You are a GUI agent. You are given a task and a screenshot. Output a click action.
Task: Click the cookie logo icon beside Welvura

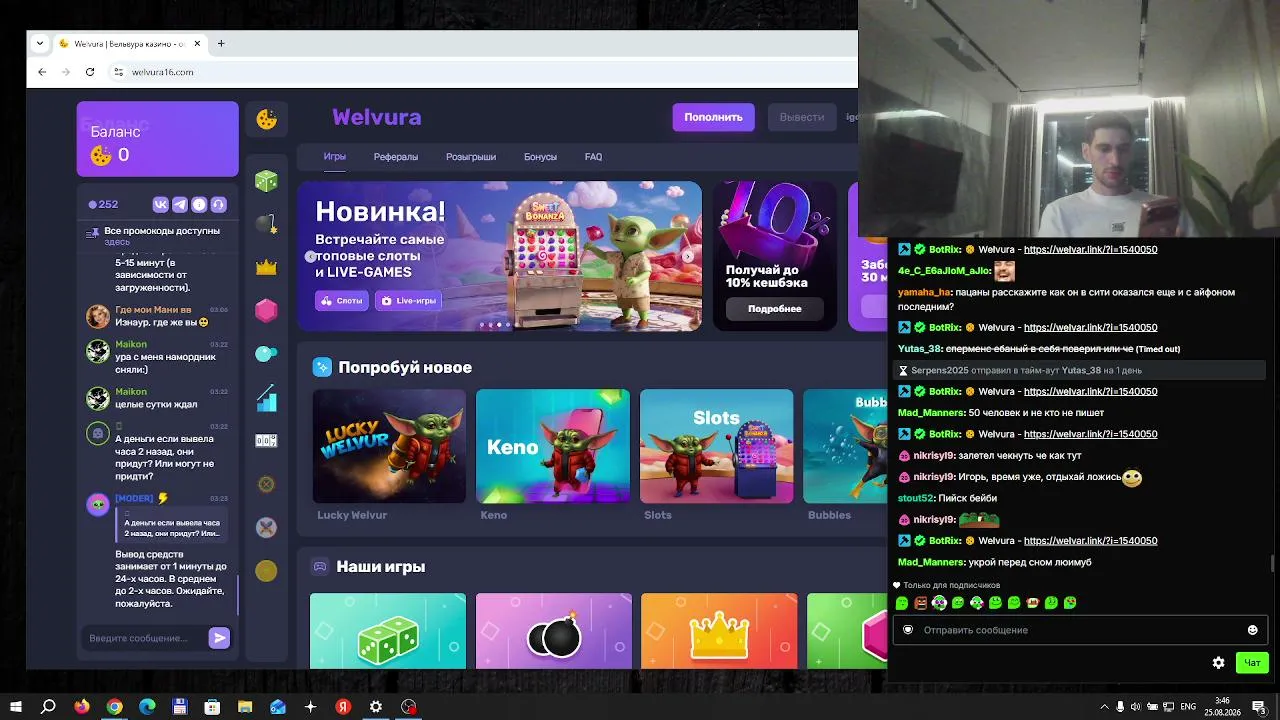[x=266, y=119]
